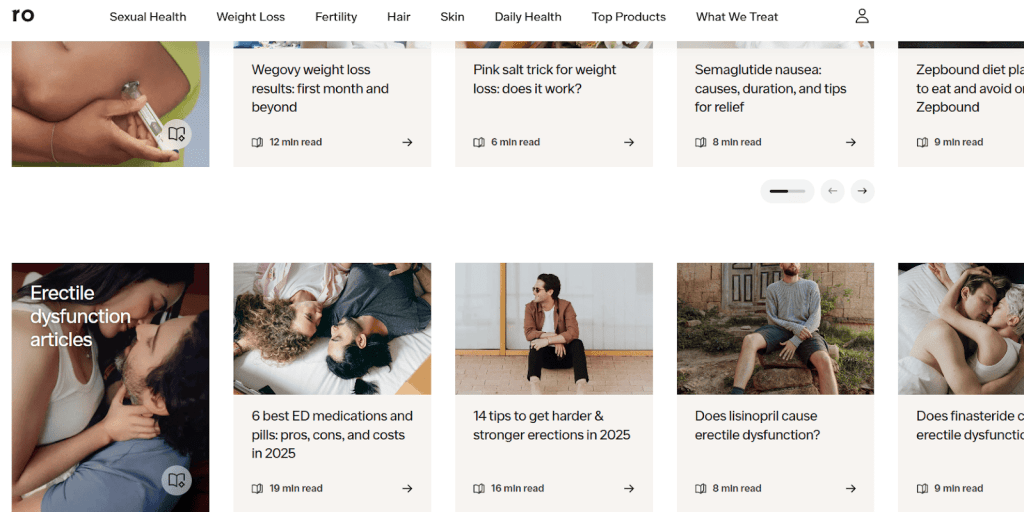This screenshot has height=512, width=1024.
Task: Click carousel next arrow button
Action: coord(862,191)
